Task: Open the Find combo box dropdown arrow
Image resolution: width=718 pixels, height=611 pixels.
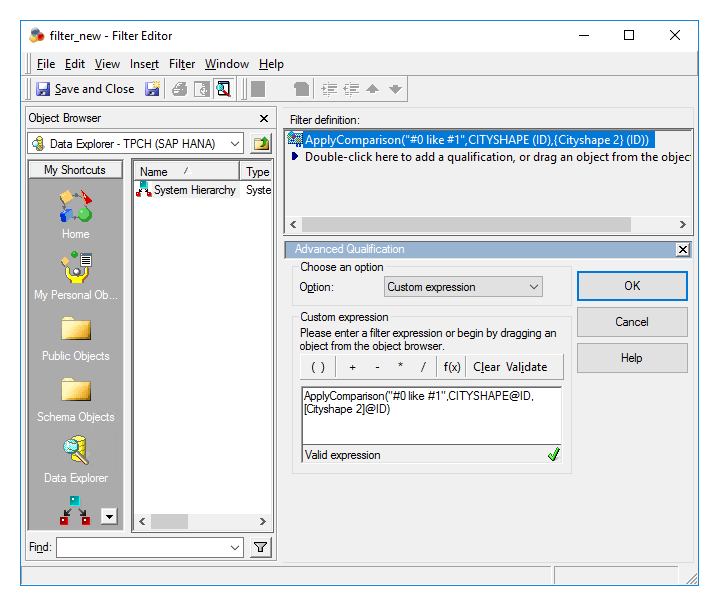Action: [x=235, y=547]
